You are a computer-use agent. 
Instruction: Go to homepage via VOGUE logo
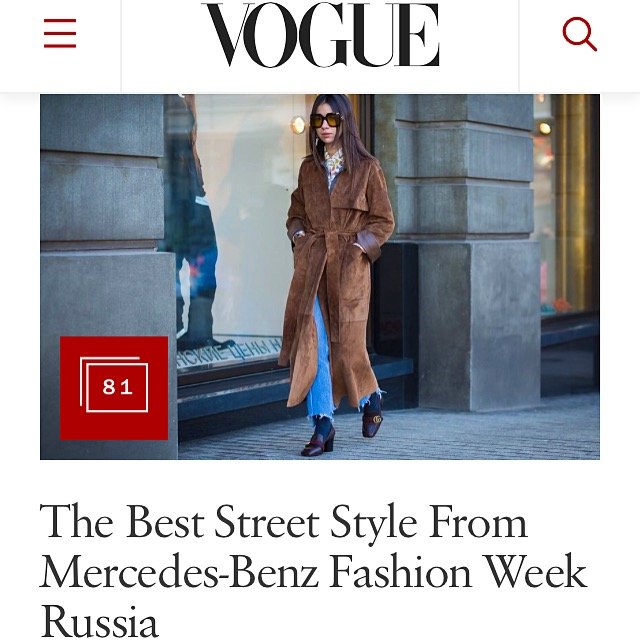pyautogui.click(x=321, y=34)
